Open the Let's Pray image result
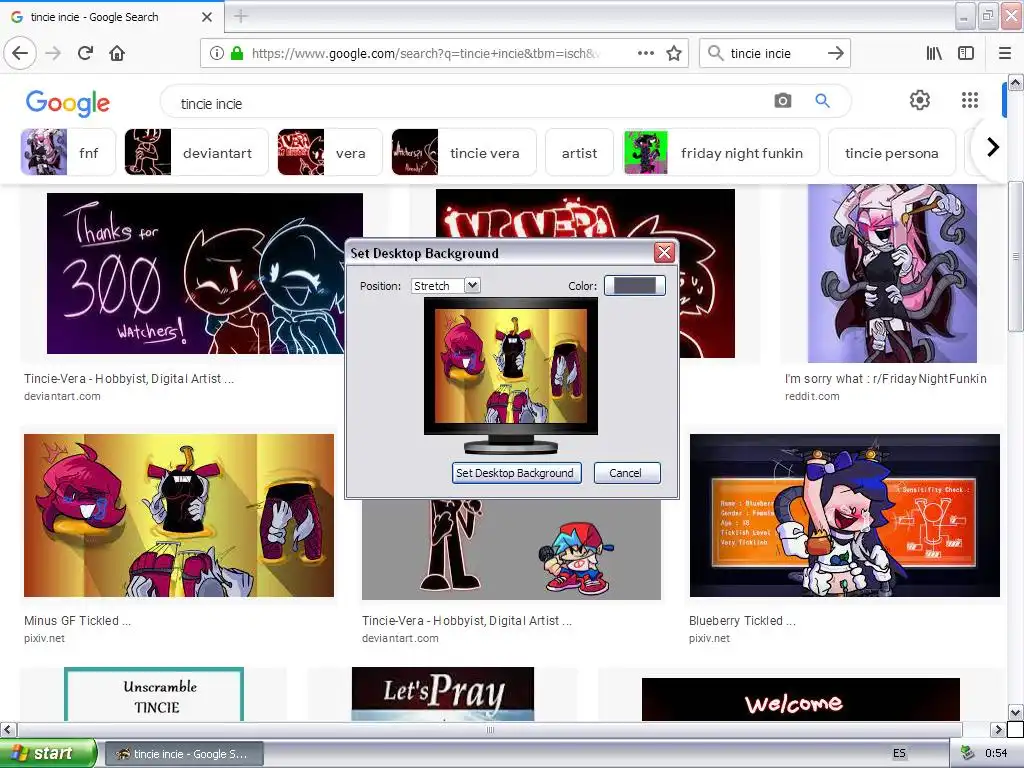Viewport: 1024px width, 768px height. pyautogui.click(x=443, y=694)
